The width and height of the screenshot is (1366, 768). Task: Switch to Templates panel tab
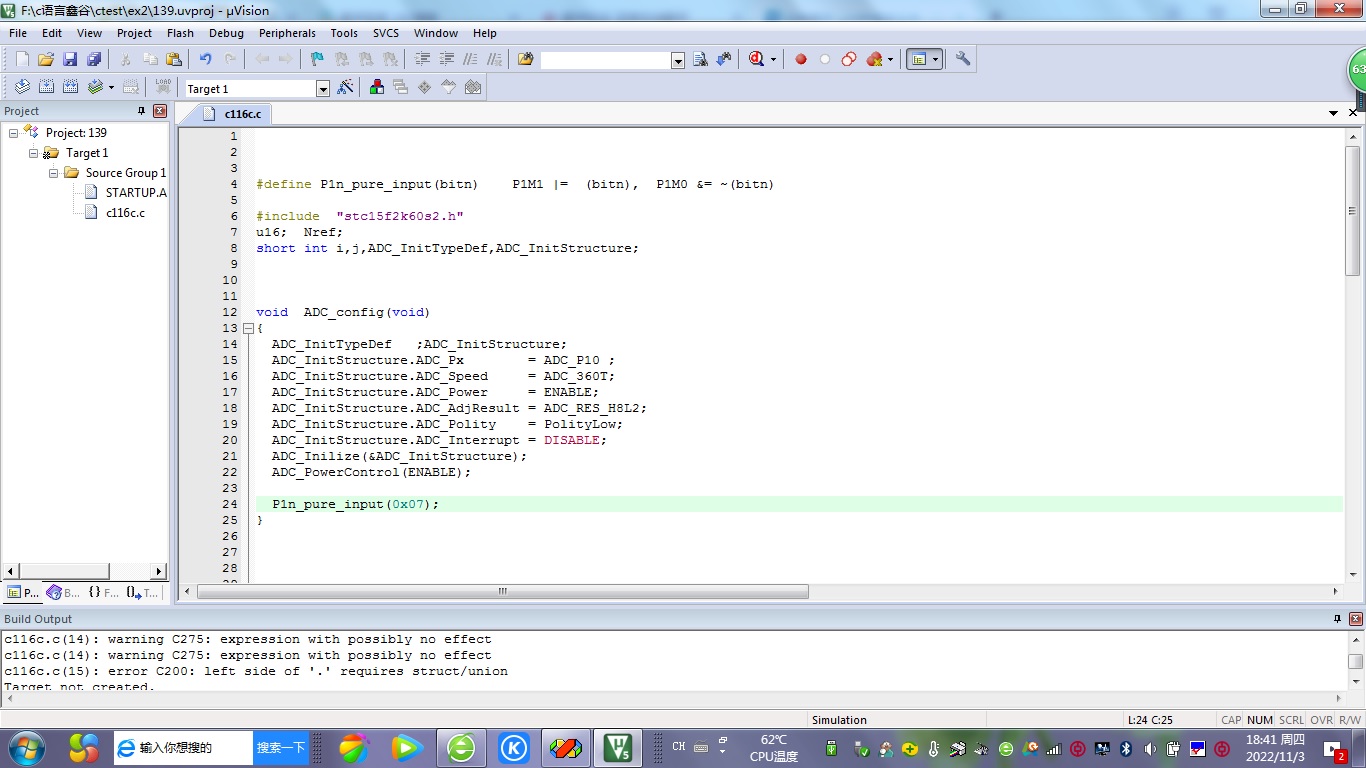coord(142,592)
